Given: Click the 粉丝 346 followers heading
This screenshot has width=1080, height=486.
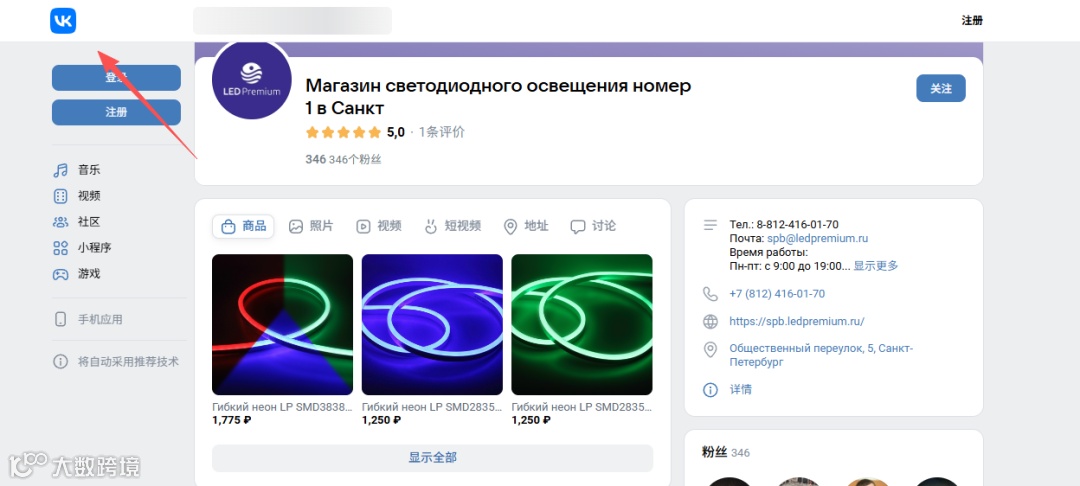Looking at the screenshot, I should [726, 452].
